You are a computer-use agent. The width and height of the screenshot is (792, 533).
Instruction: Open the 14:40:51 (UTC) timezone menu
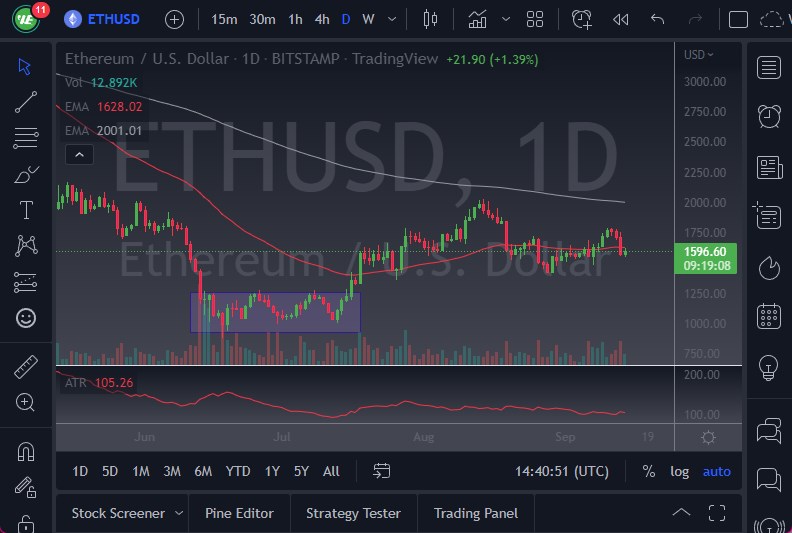(x=562, y=471)
